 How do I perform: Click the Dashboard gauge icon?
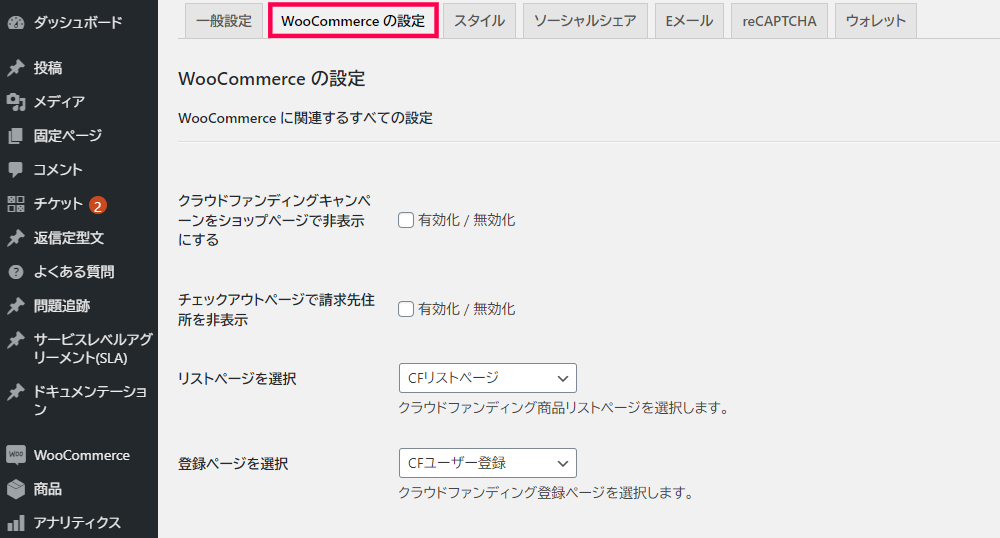pos(16,23)
